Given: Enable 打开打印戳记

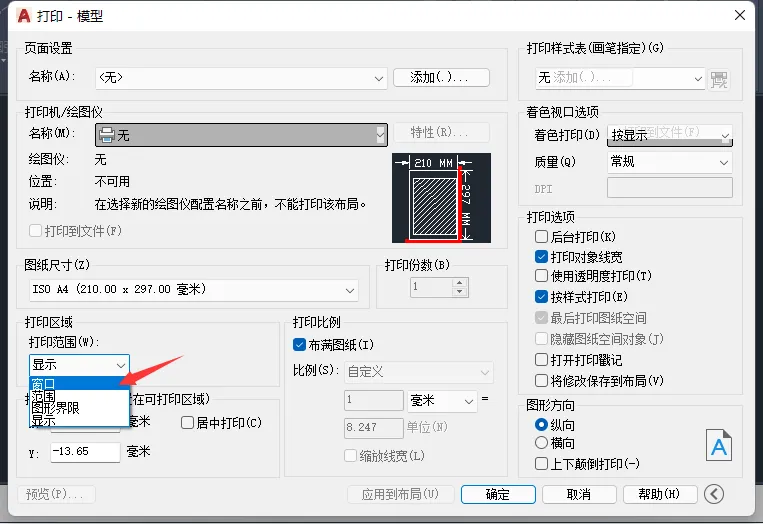Looking at the screenshot, I should (541, 360).
